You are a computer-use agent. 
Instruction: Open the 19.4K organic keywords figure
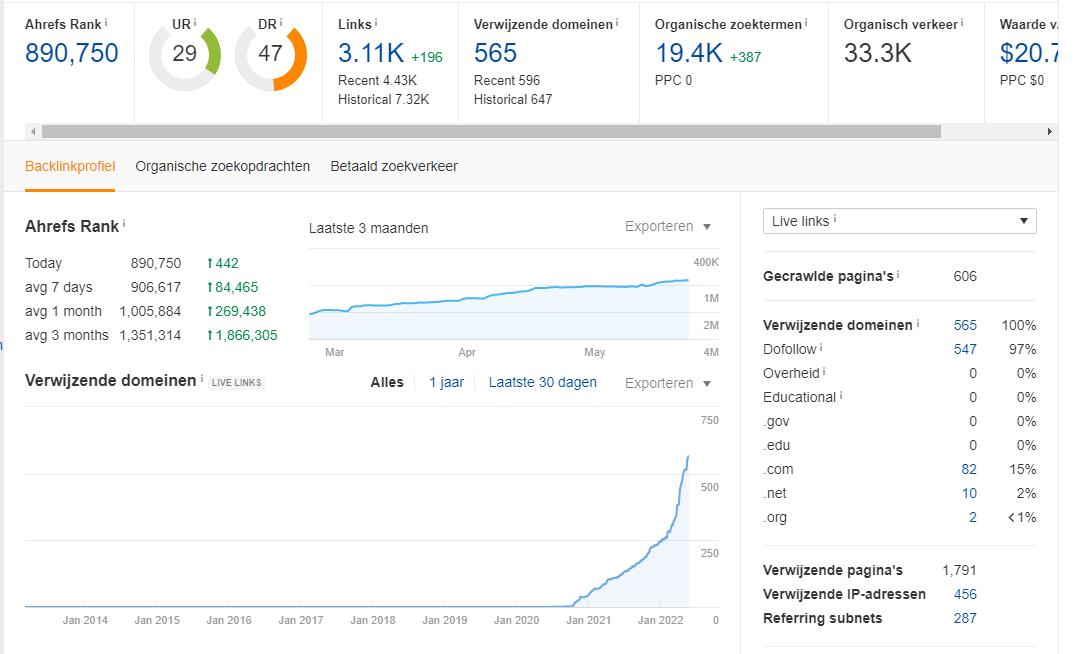(689, 53)
